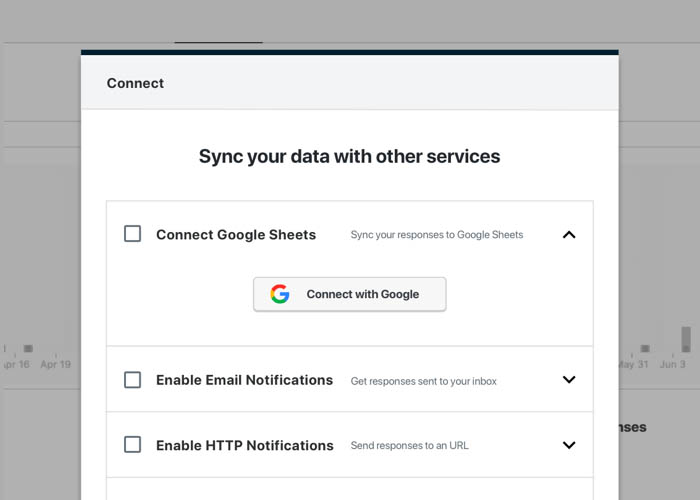This screenshot has width=700, height=500.
Task: Click the Google G logo icon
Action: (280, 294)
